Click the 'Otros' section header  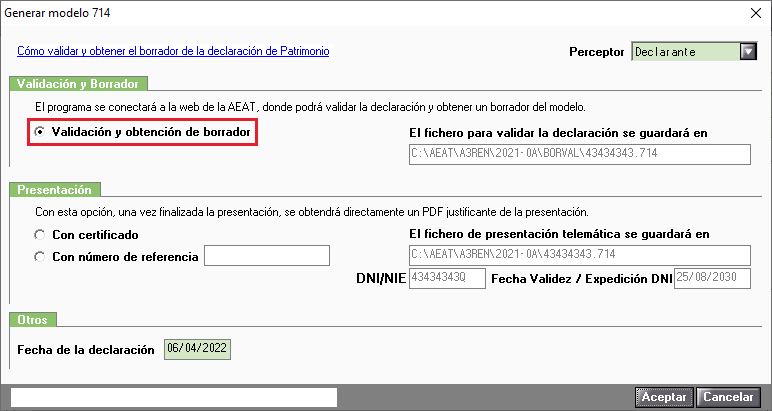pyautogui.click(x=32, y=319)
